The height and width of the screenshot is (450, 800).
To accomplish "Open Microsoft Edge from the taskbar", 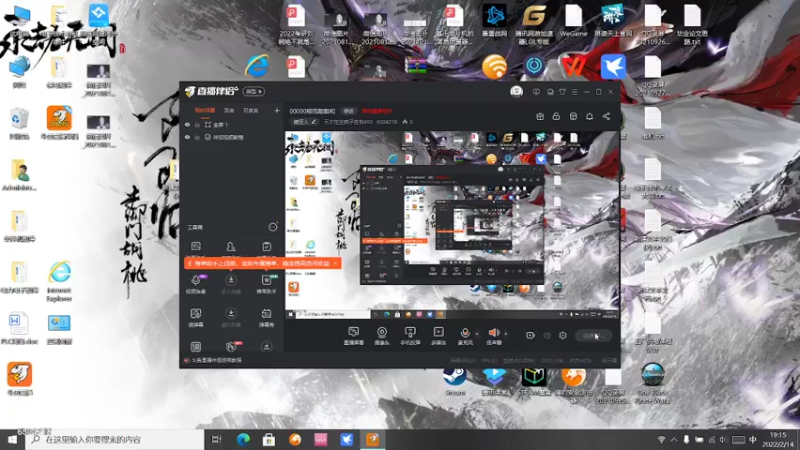I will click(243, 439).
